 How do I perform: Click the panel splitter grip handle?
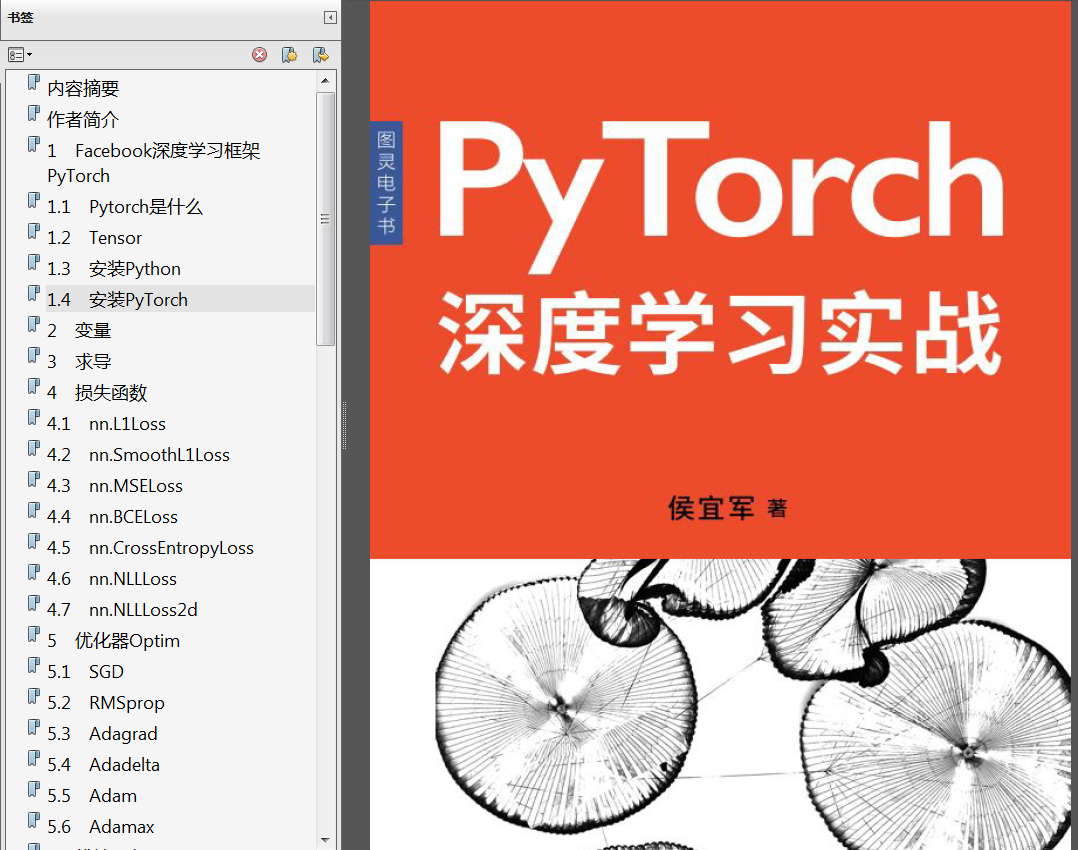click(344, 425)
